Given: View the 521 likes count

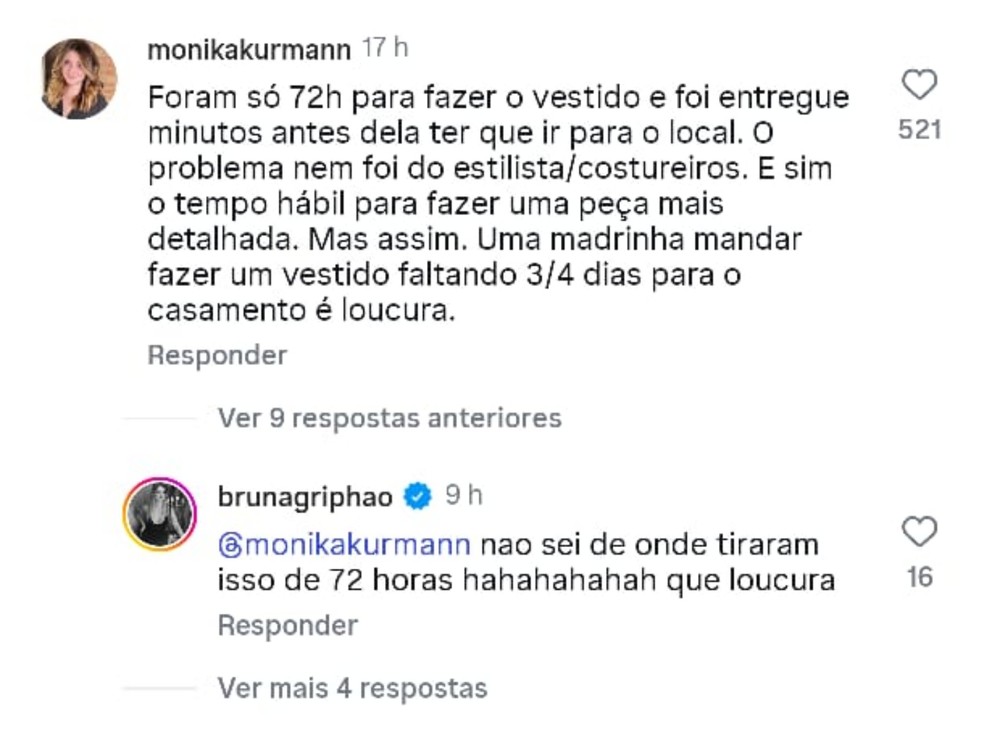Looking at the screenshot, I should [x=919, y=129].
